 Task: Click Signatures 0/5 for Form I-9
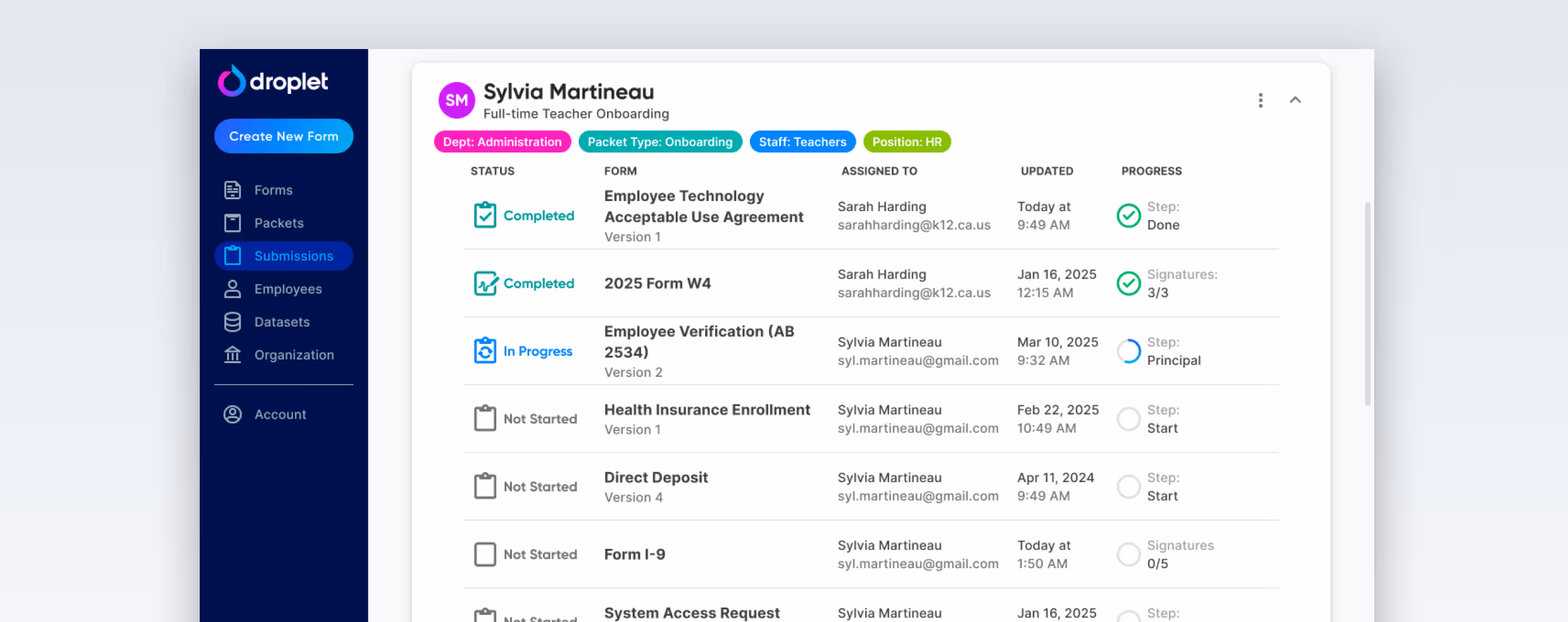(1180, 554)
